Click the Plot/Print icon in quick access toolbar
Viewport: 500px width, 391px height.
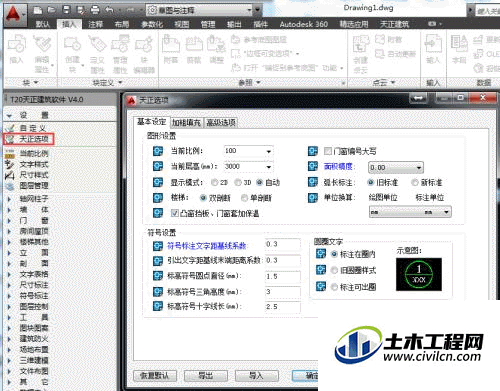95,10
